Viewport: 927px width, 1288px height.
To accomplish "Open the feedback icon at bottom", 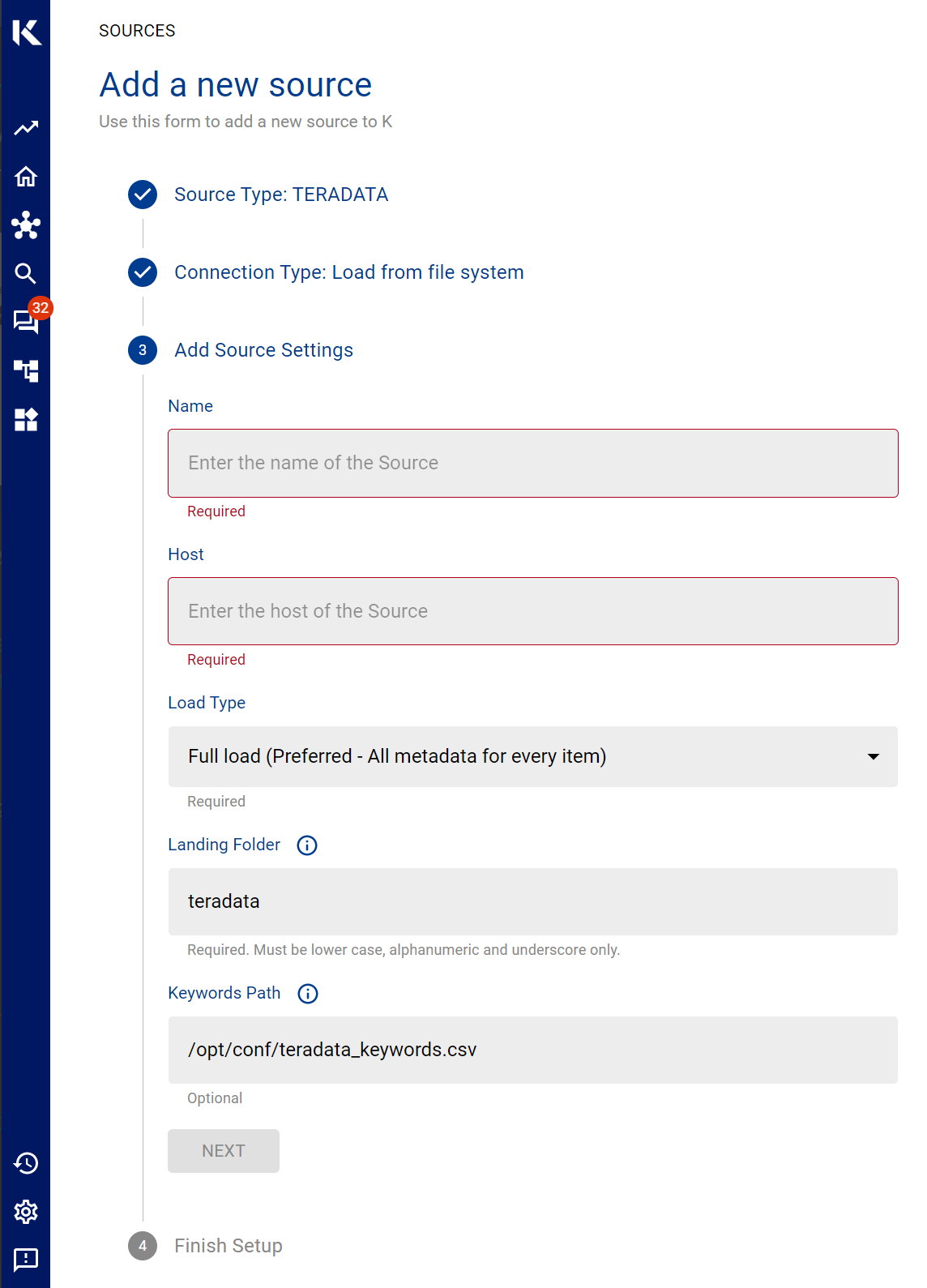I will coord(26,1259).
